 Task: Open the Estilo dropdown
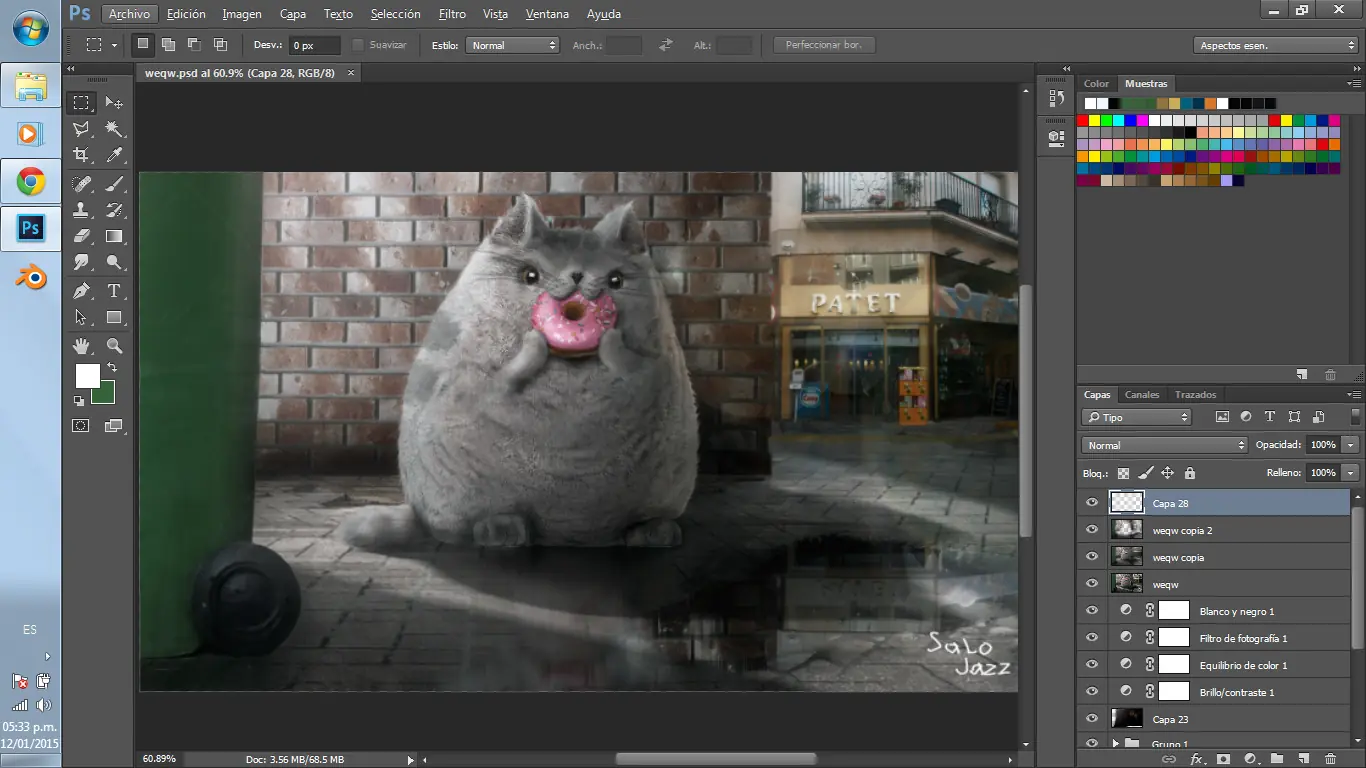pyautogui.click(x=513, y=45)
